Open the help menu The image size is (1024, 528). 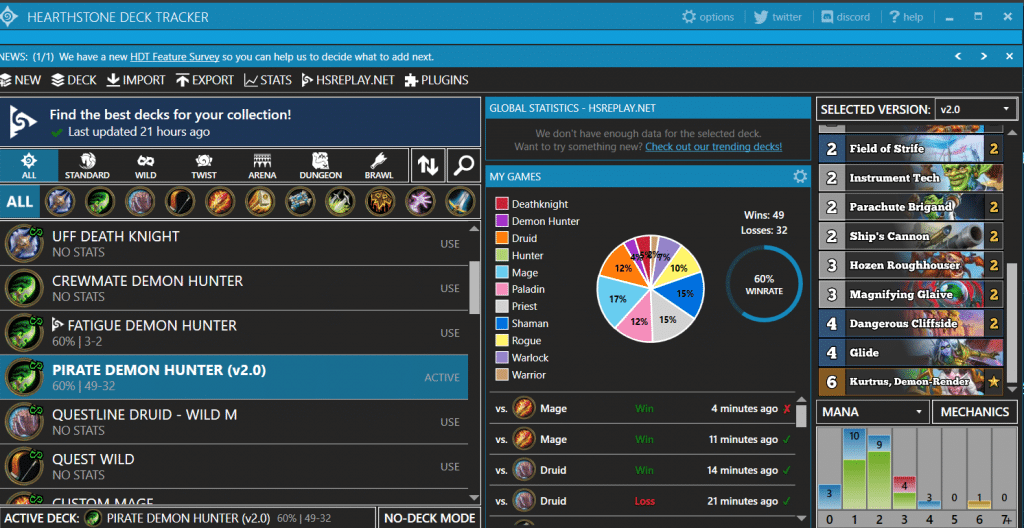pyautogui.click(x=905, y=17)
